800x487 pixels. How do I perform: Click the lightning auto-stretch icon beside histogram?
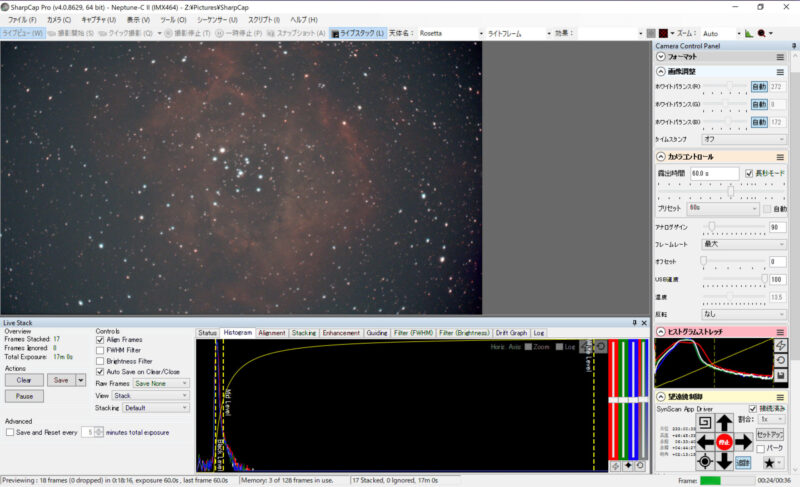click(780, 346)
